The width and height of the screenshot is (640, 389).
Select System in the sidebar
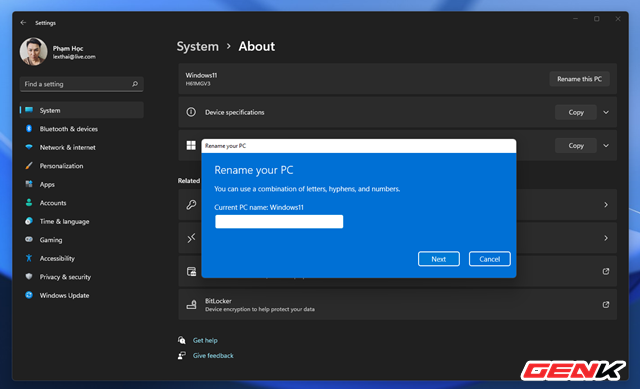pos(82,110)
